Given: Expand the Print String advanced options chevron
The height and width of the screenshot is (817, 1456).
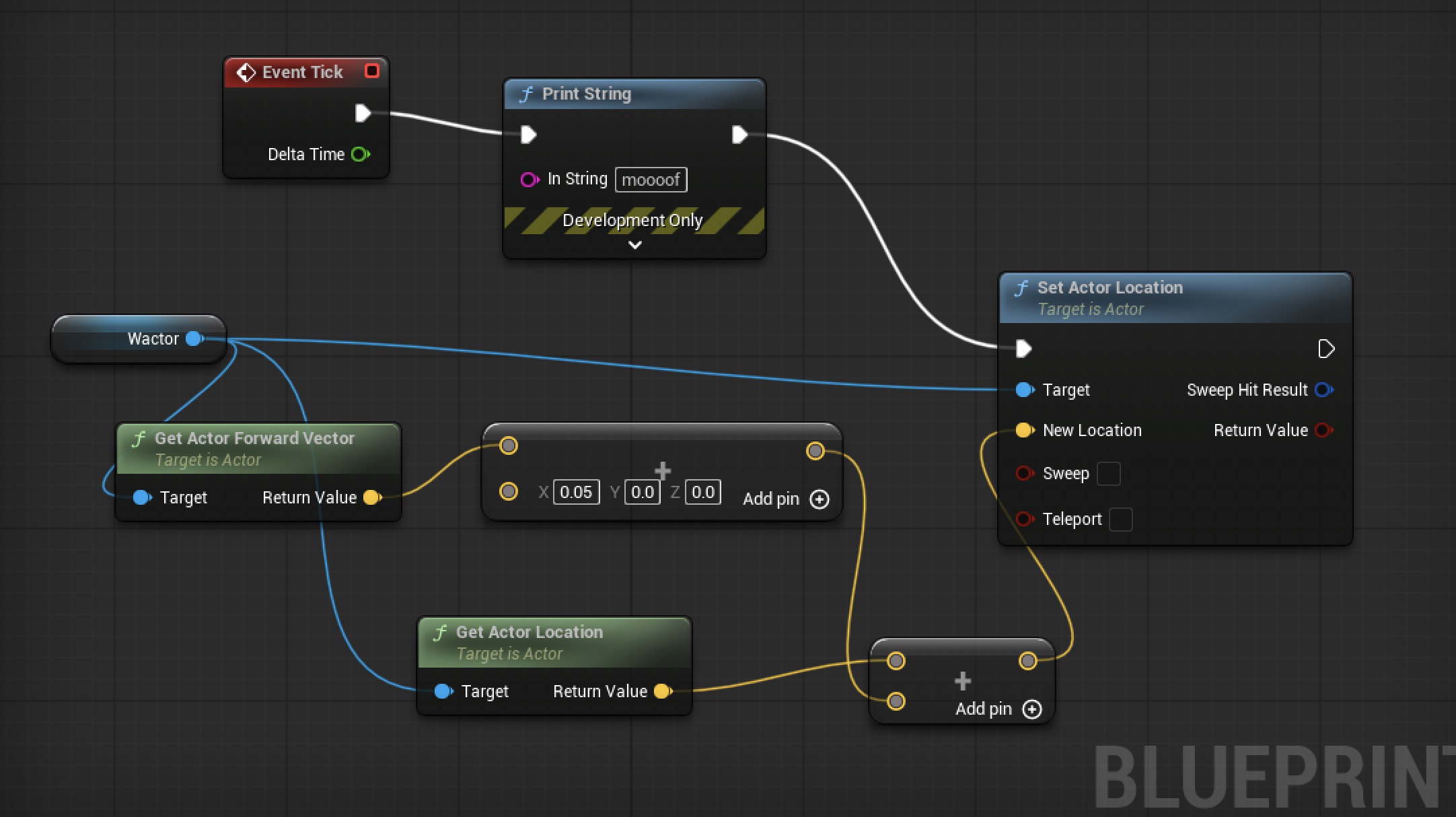Looking at the screenshot, I should (634, 245).
